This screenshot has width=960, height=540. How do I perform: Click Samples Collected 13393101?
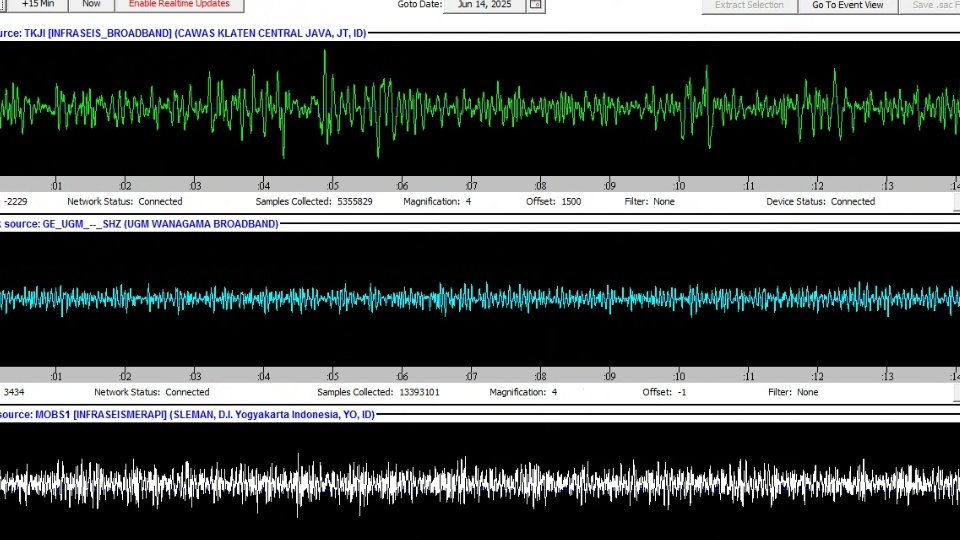pos(378,392)
